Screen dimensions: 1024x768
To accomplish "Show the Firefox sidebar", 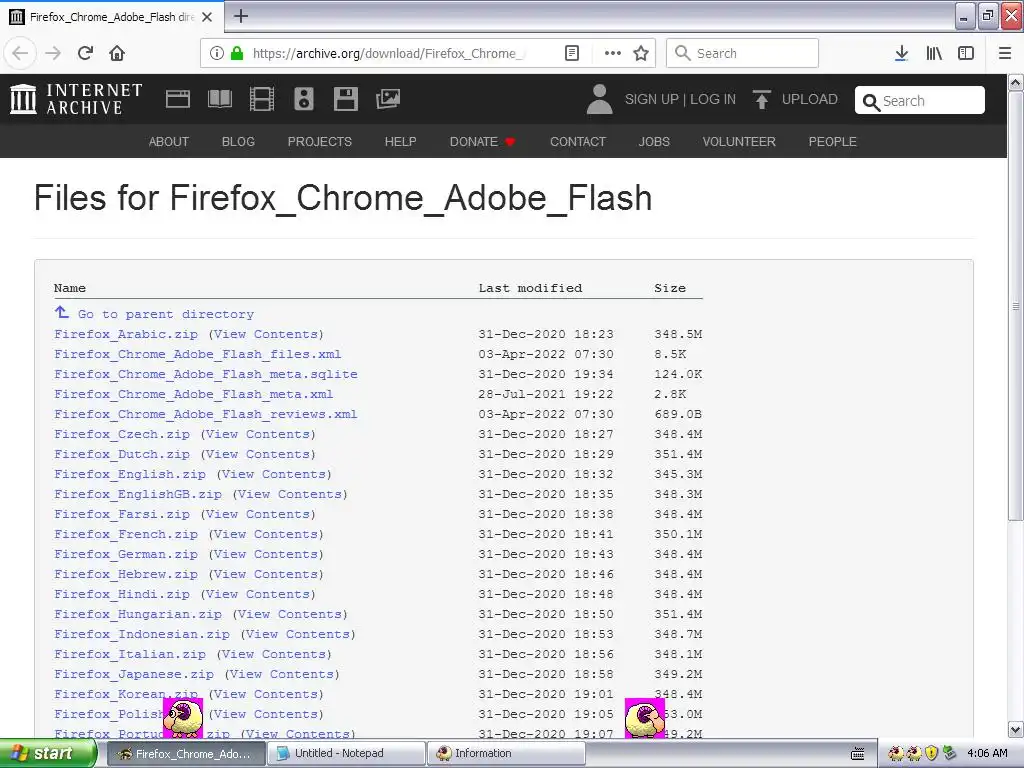I will pyautogui.click(x=966, y=54).
